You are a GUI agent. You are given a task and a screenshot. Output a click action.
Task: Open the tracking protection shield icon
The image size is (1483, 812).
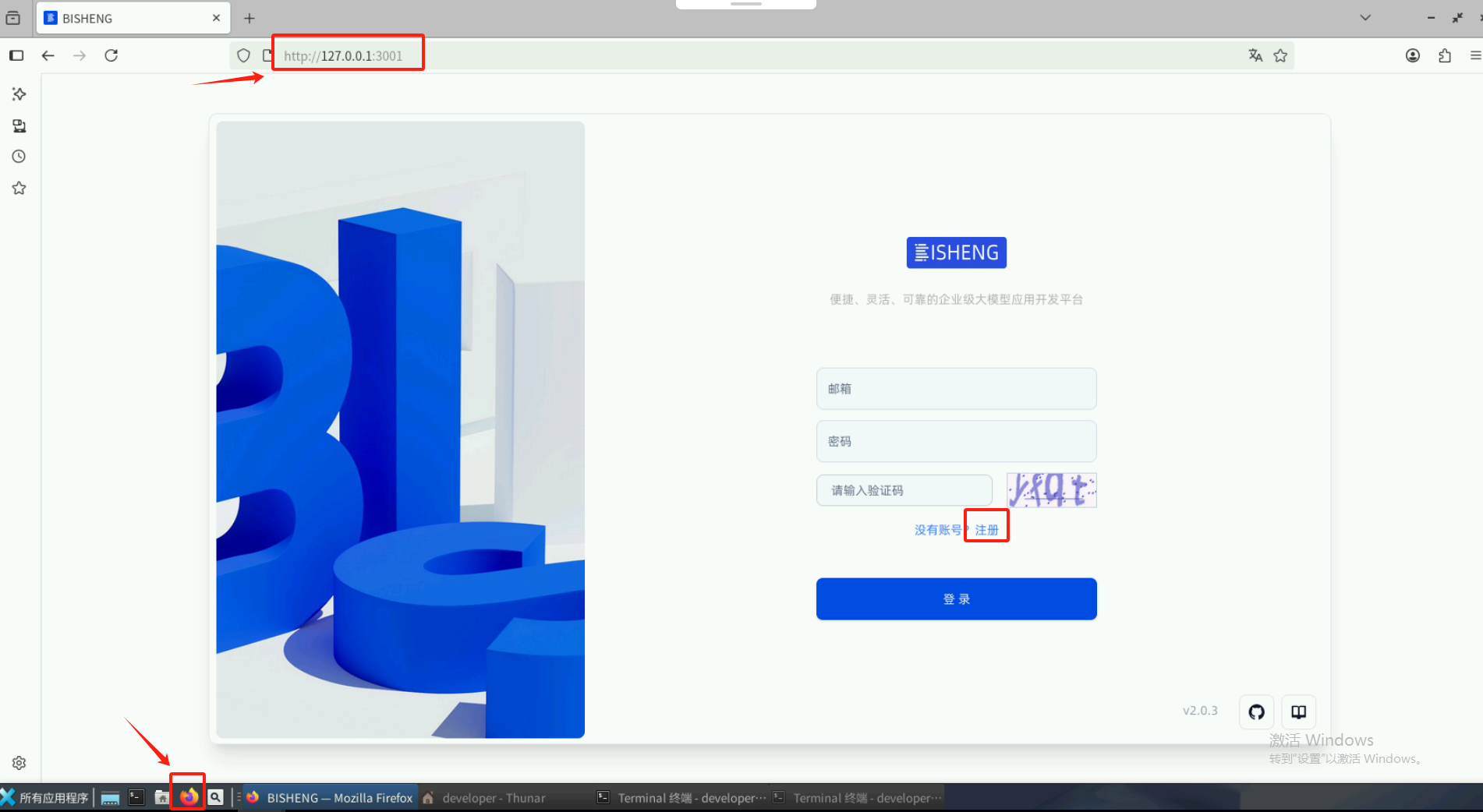coord(243,55)
